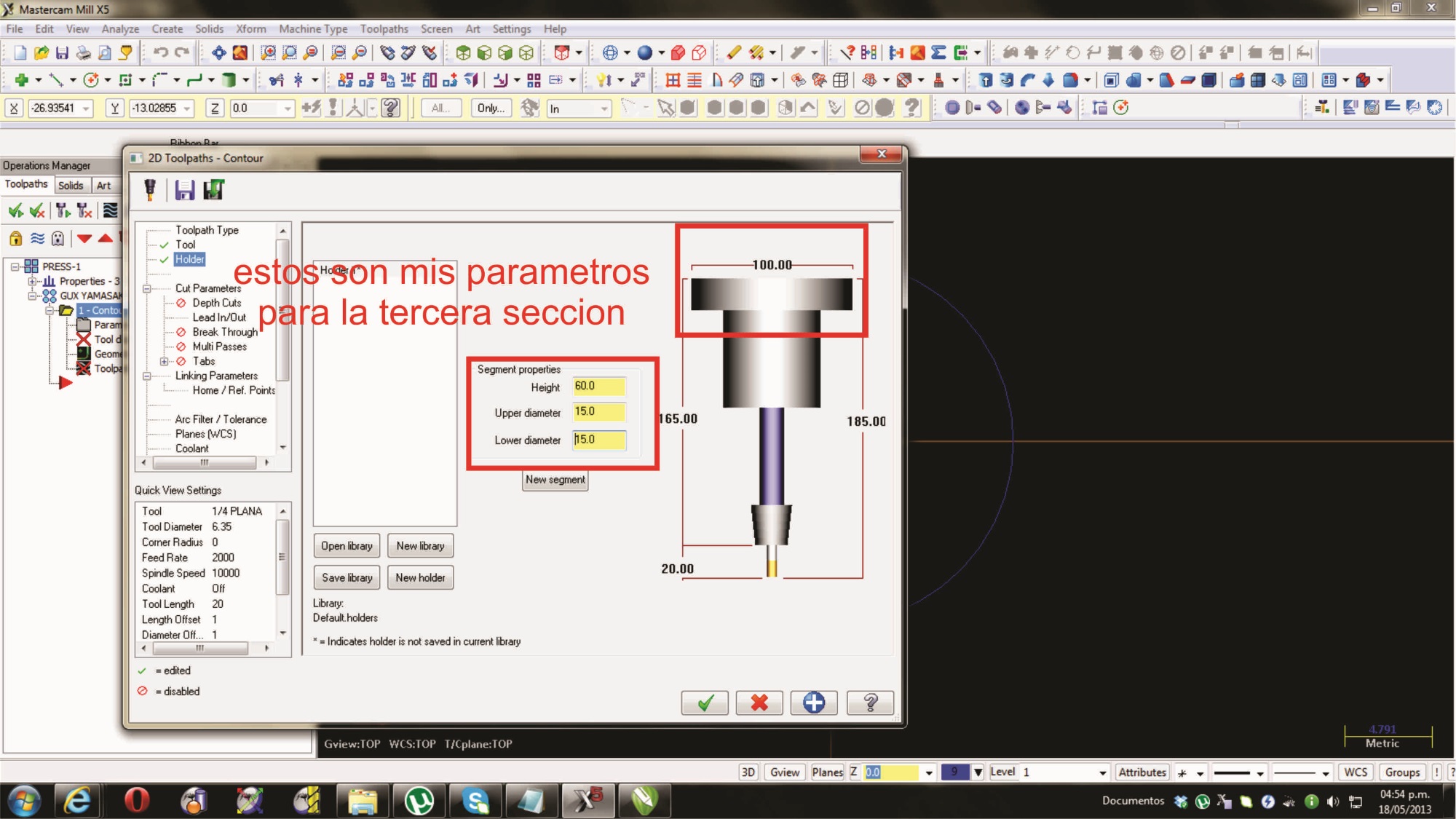The height and width of the screenshot is (819, 1456).
Task: Open the In selection mode dropdown
Action: point(604,108)
